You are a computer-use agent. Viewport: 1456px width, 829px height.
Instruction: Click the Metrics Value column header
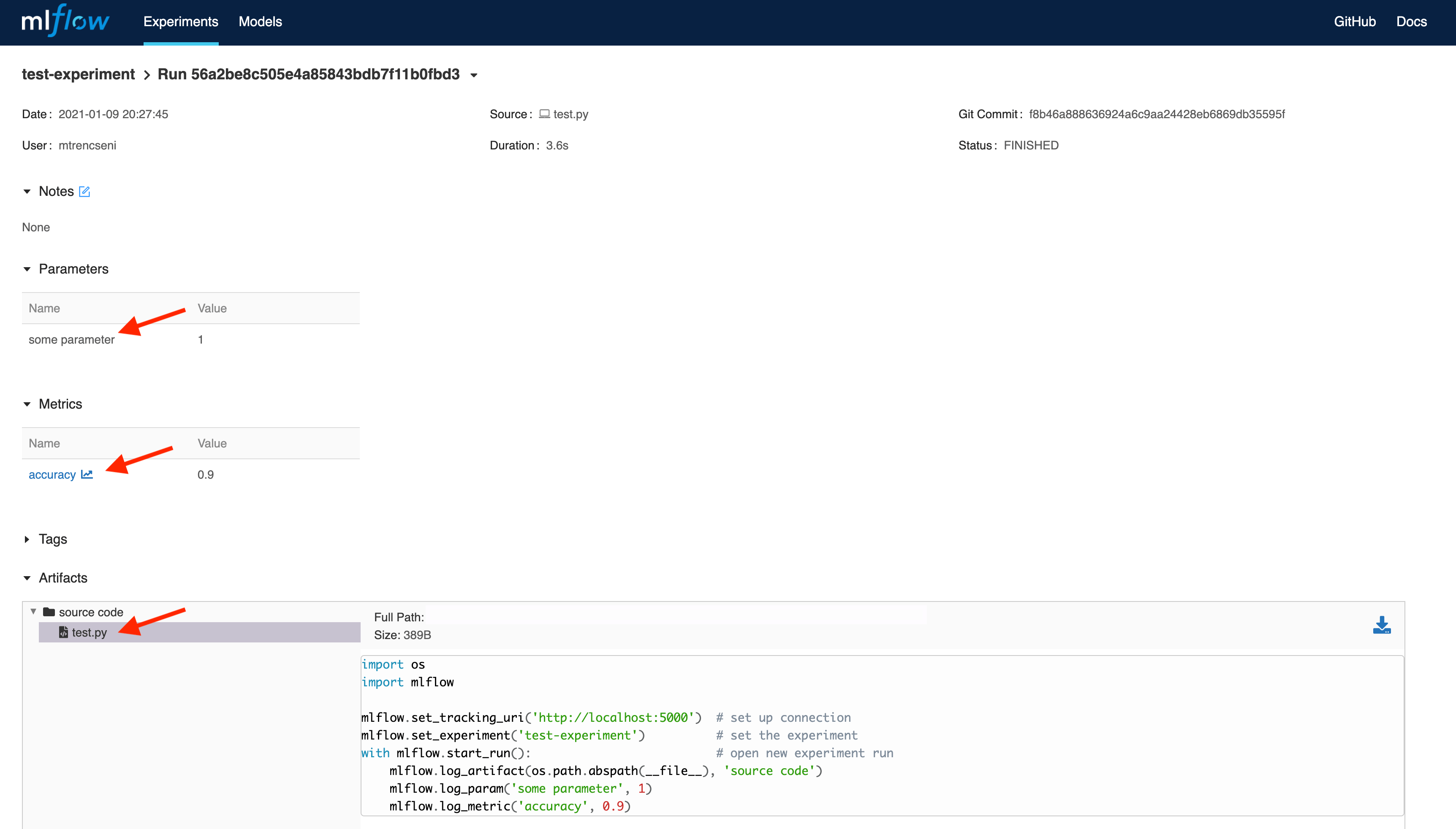click(212, 444)
